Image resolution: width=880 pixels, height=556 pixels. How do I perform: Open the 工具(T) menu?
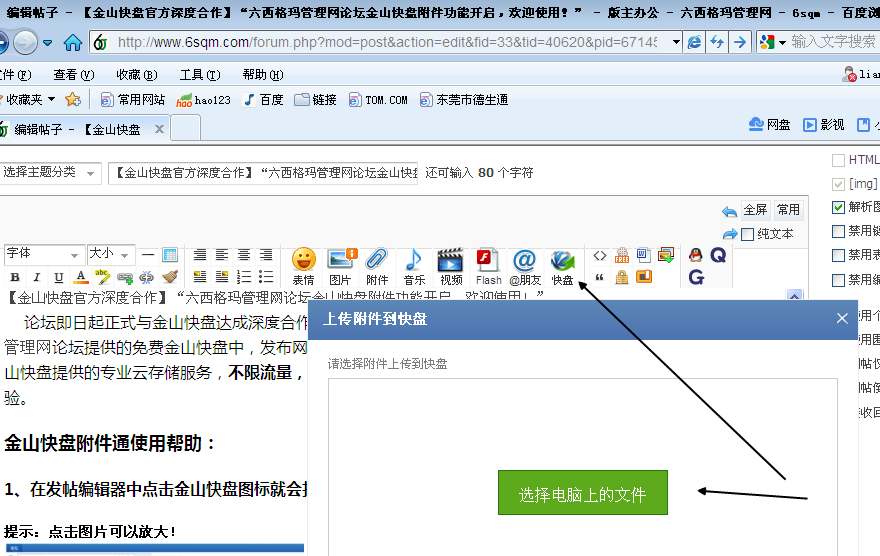coord(200,75)
